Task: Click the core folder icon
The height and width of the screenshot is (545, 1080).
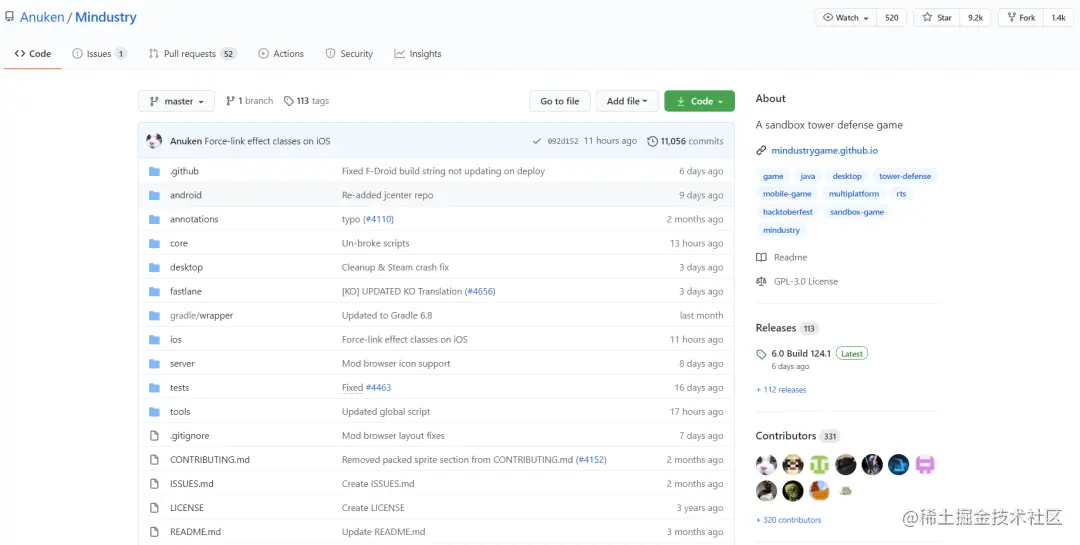Action: pos(154,243)
